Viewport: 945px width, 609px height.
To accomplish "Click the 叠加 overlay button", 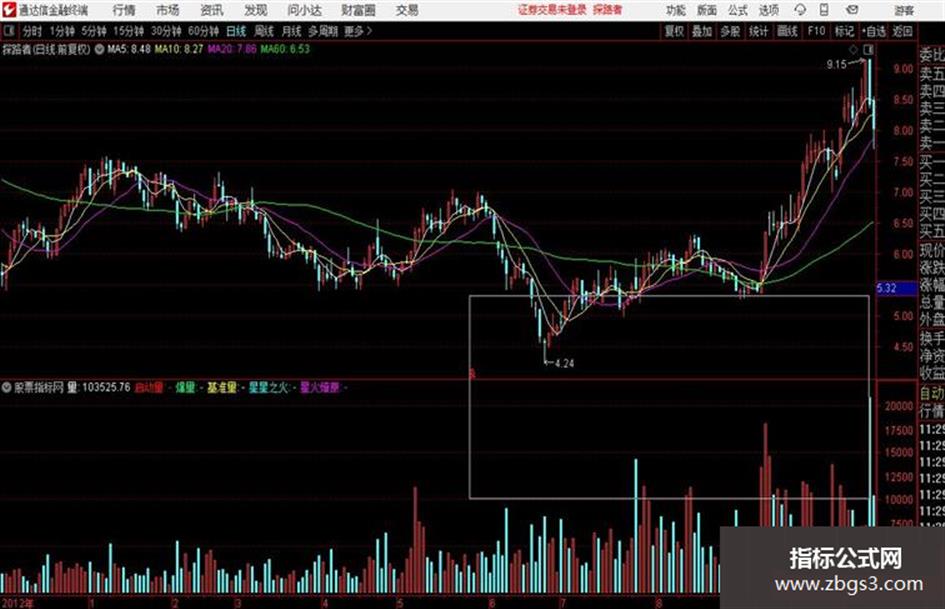I will (702, 31).
